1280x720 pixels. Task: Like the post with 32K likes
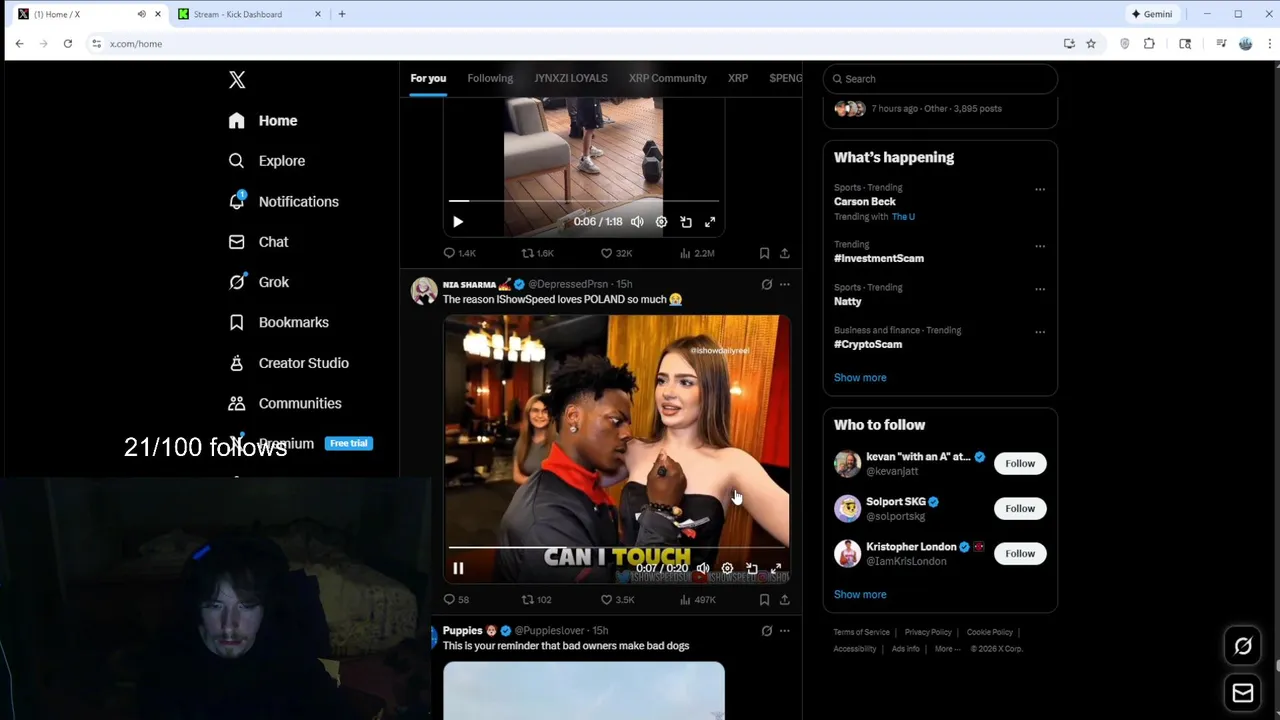pyautogui.click(x=615, y=253)
